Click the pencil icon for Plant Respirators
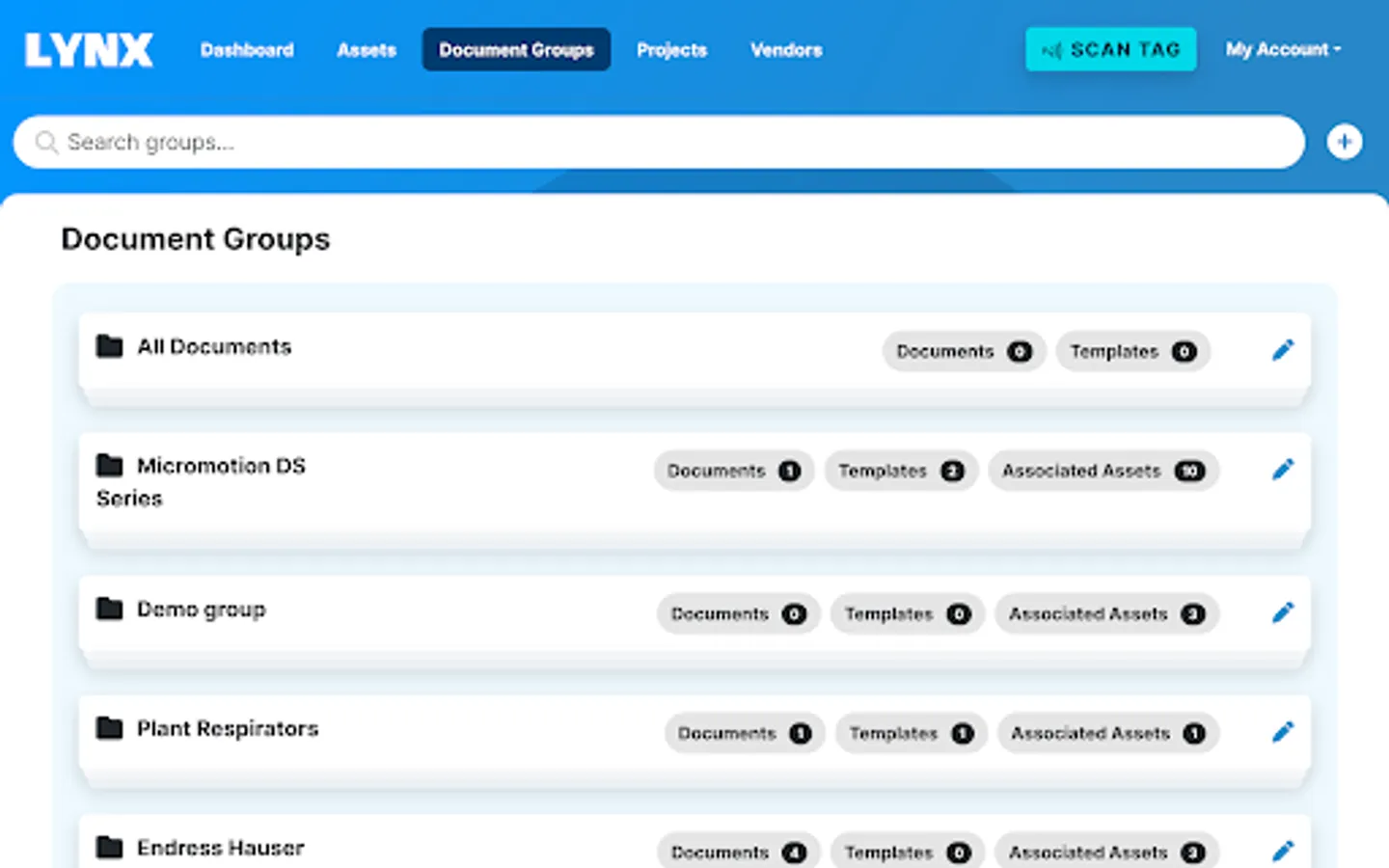This screenshot has height=868, width=1389. pyautogui.click(x=1283, y=731)
